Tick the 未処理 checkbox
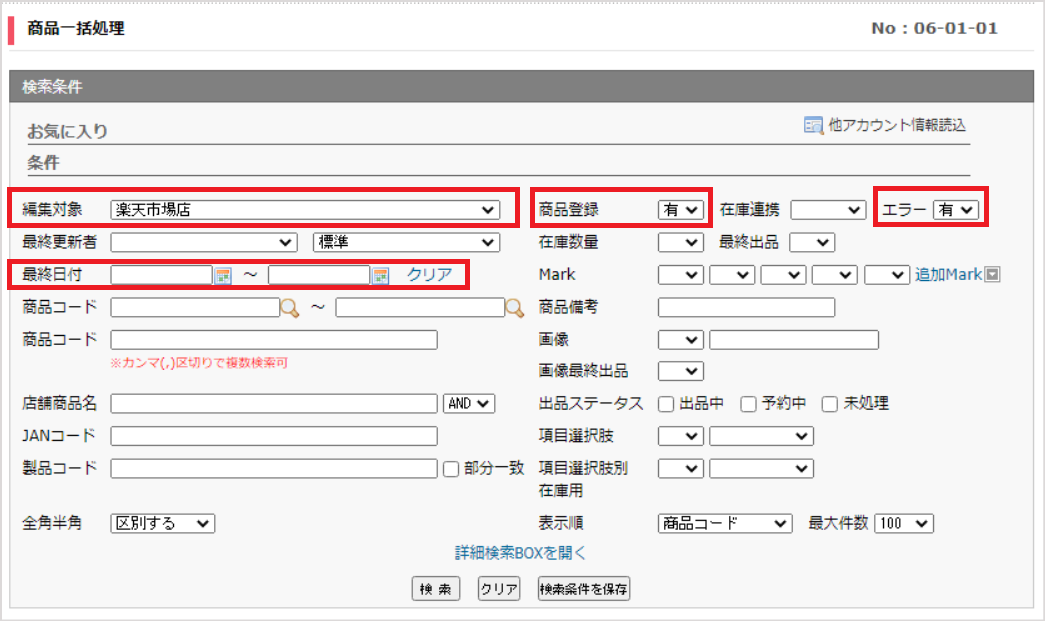 click(830, 404)
